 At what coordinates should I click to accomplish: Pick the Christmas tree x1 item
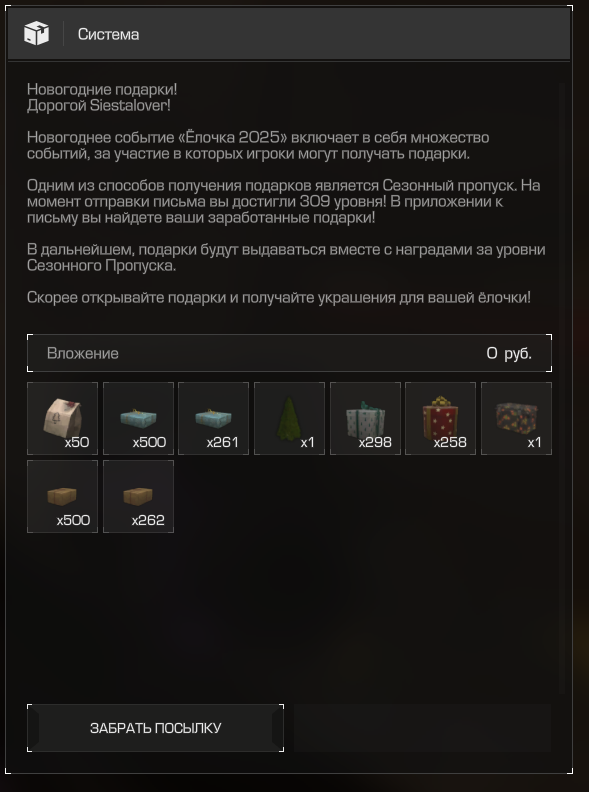[289, 418]
